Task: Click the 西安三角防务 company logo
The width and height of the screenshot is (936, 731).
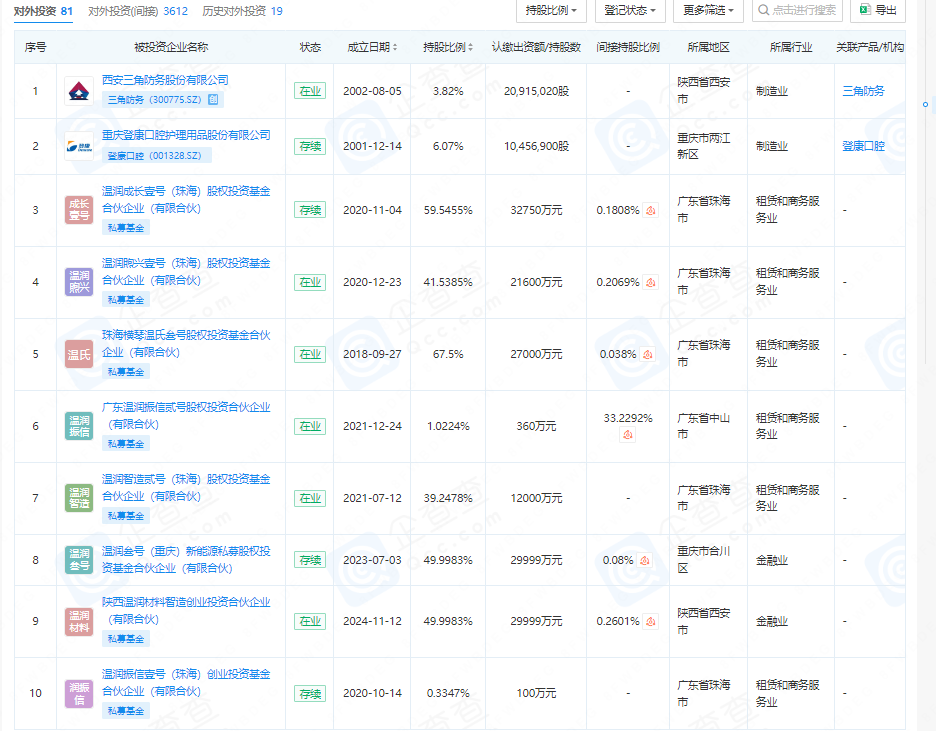Action: 79,91
